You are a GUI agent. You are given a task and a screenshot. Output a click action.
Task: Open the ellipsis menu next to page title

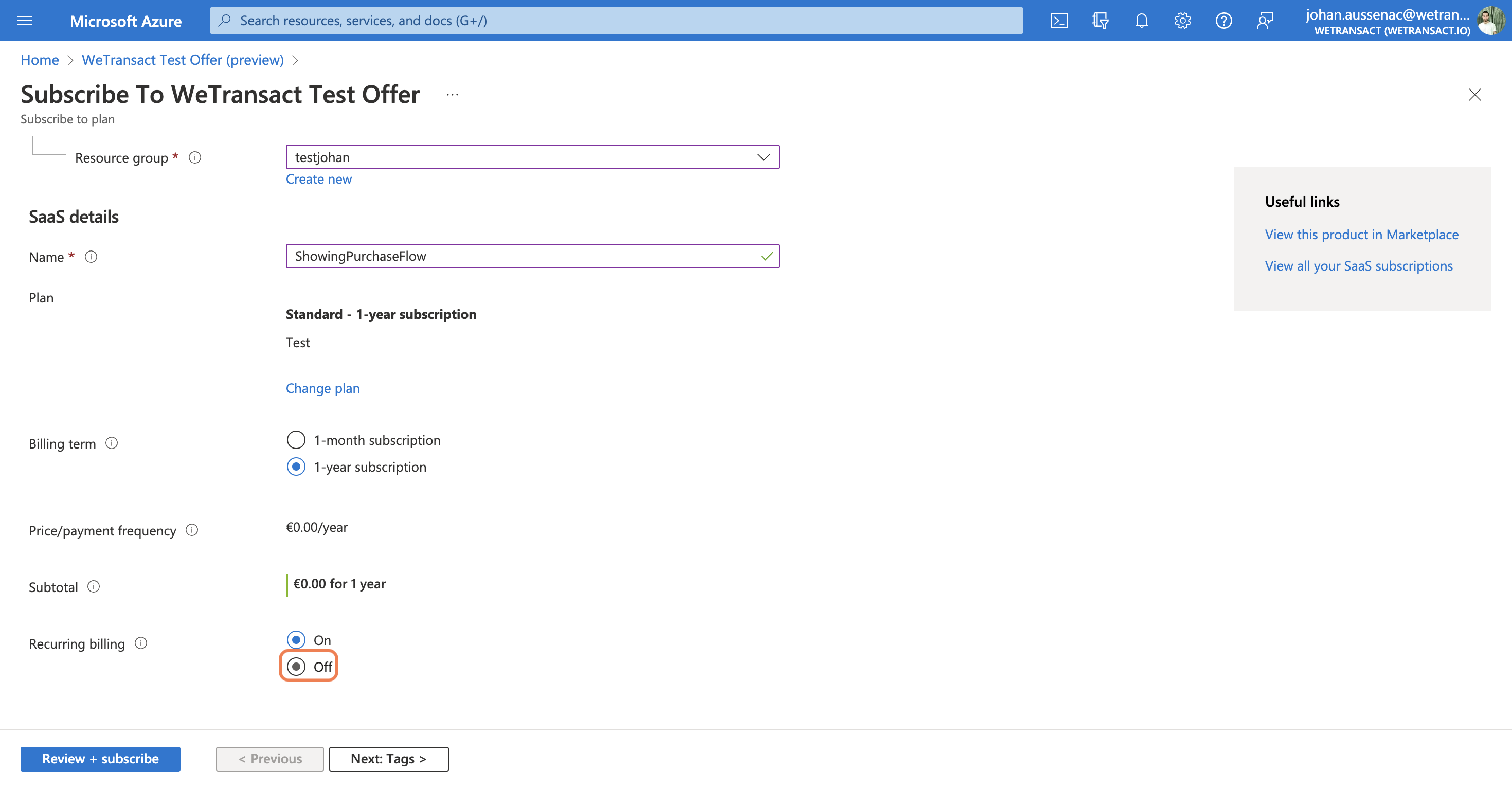pyautogui.click(x=452, y=95)
